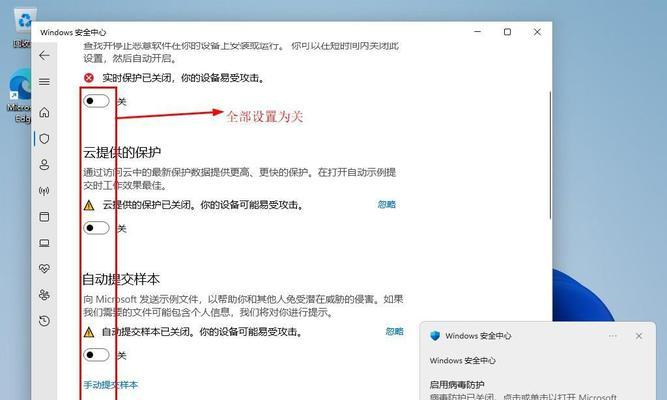Viewport: 667px width, 400px height.
Task: Click 启用病毒防护 notification text
Action: [x=456, y=385]
